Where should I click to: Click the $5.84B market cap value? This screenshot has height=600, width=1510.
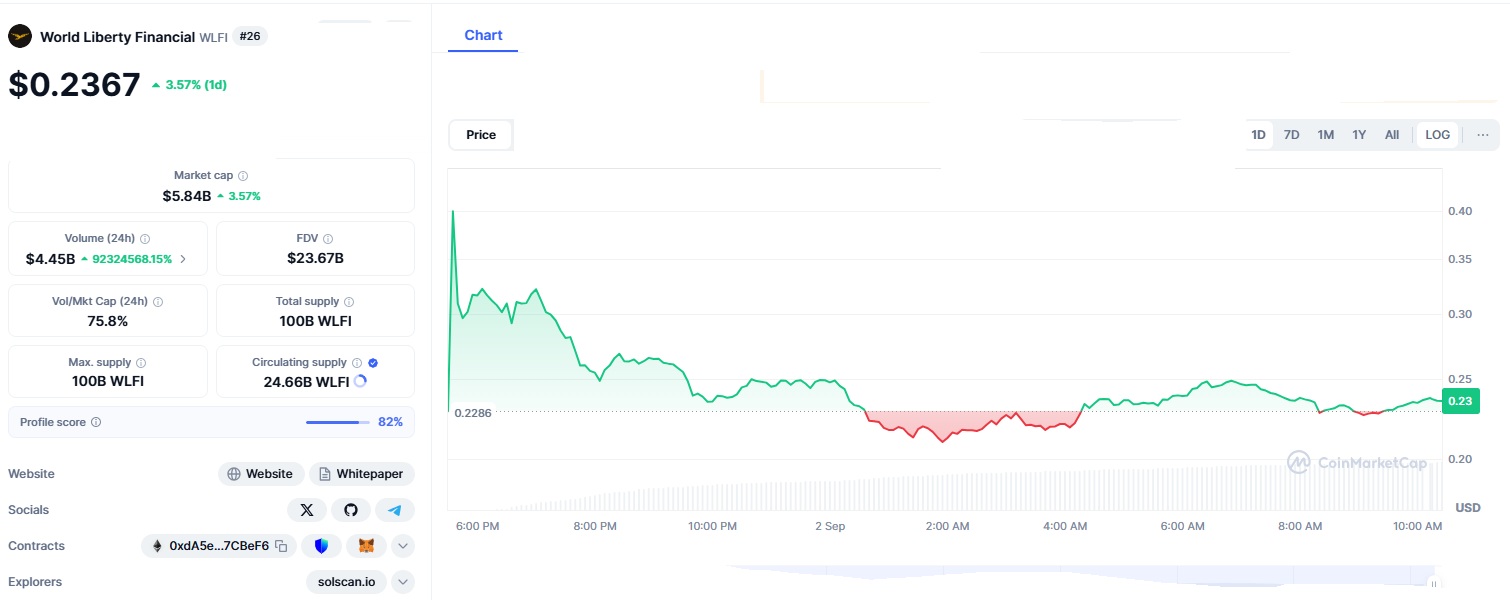pos(187,196)
